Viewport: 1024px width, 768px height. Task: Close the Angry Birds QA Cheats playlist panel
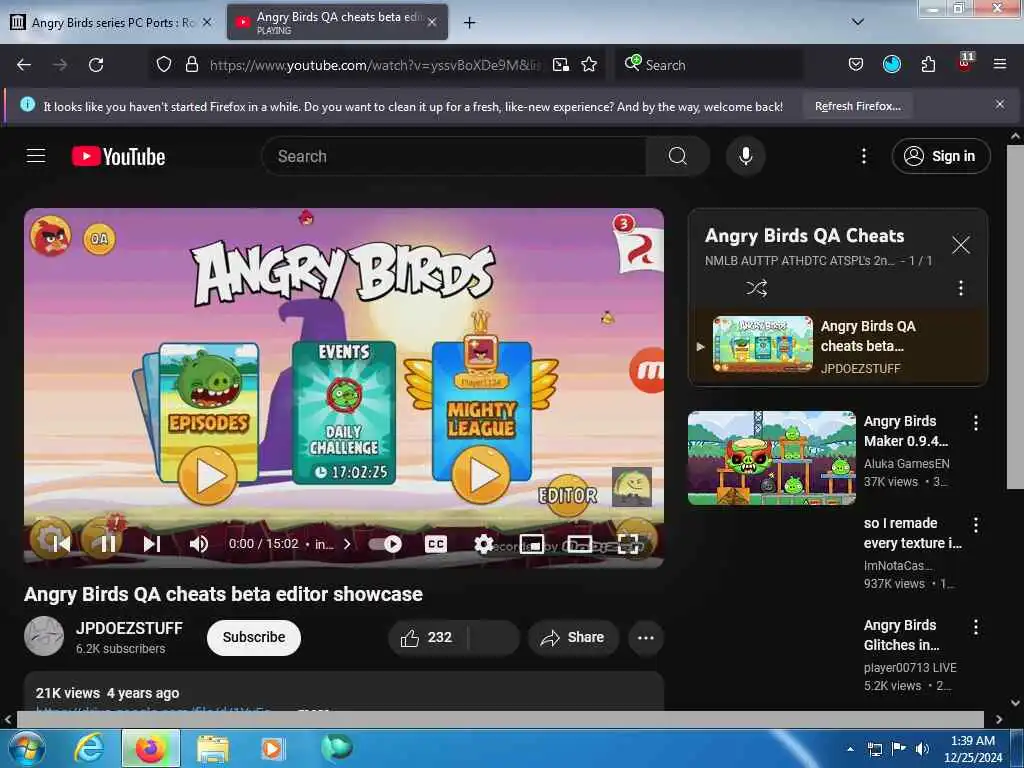(x=960, y=245)
